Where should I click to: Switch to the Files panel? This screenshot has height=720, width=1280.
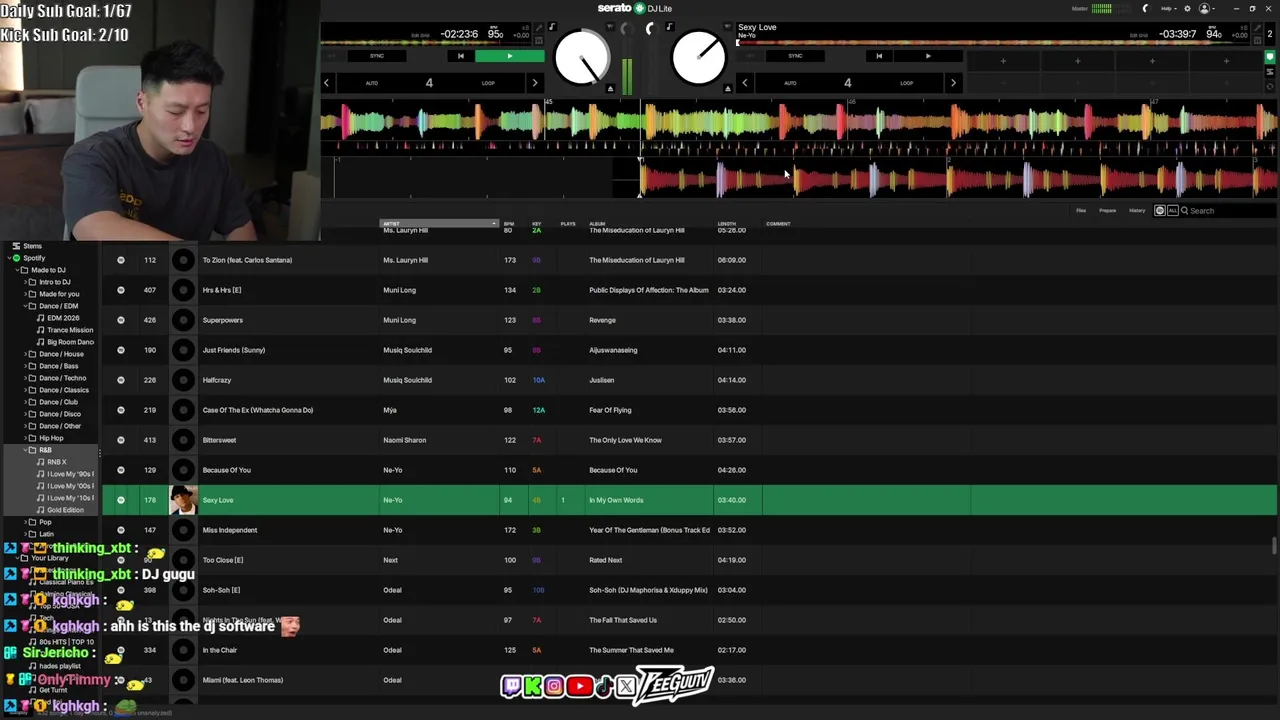(1081, 211)
